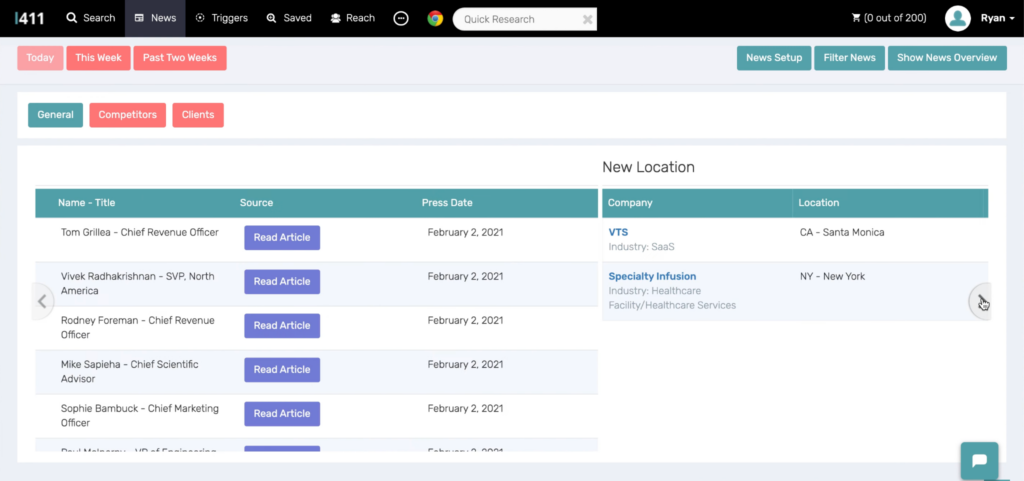1024x481 pixels.
Task: Expand the Ryan account dropdown
Action: [x=997, y=18]
